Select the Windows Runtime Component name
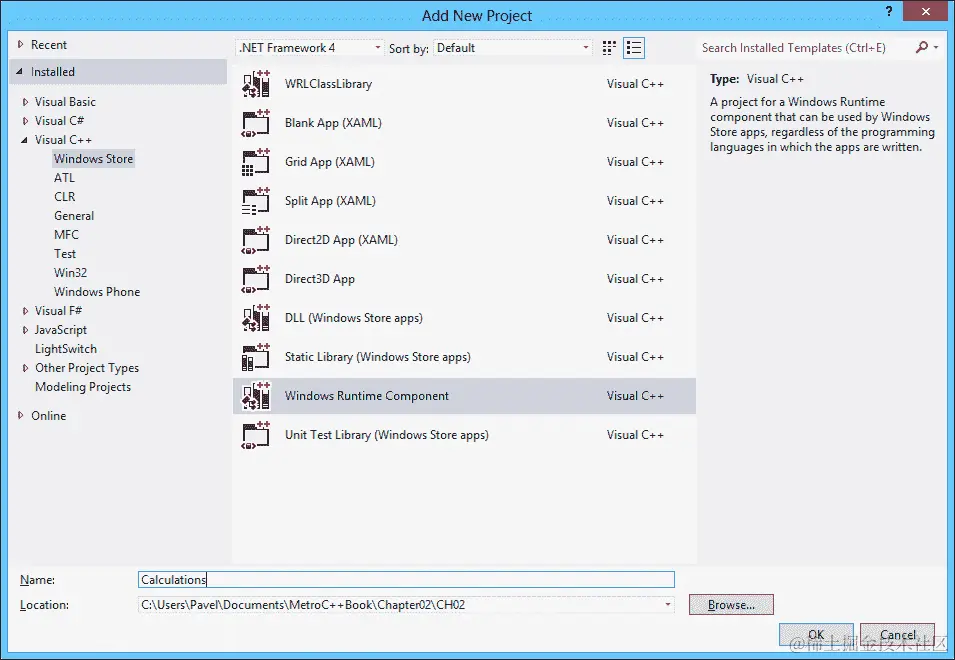955x660 pixels. [367, 396]
